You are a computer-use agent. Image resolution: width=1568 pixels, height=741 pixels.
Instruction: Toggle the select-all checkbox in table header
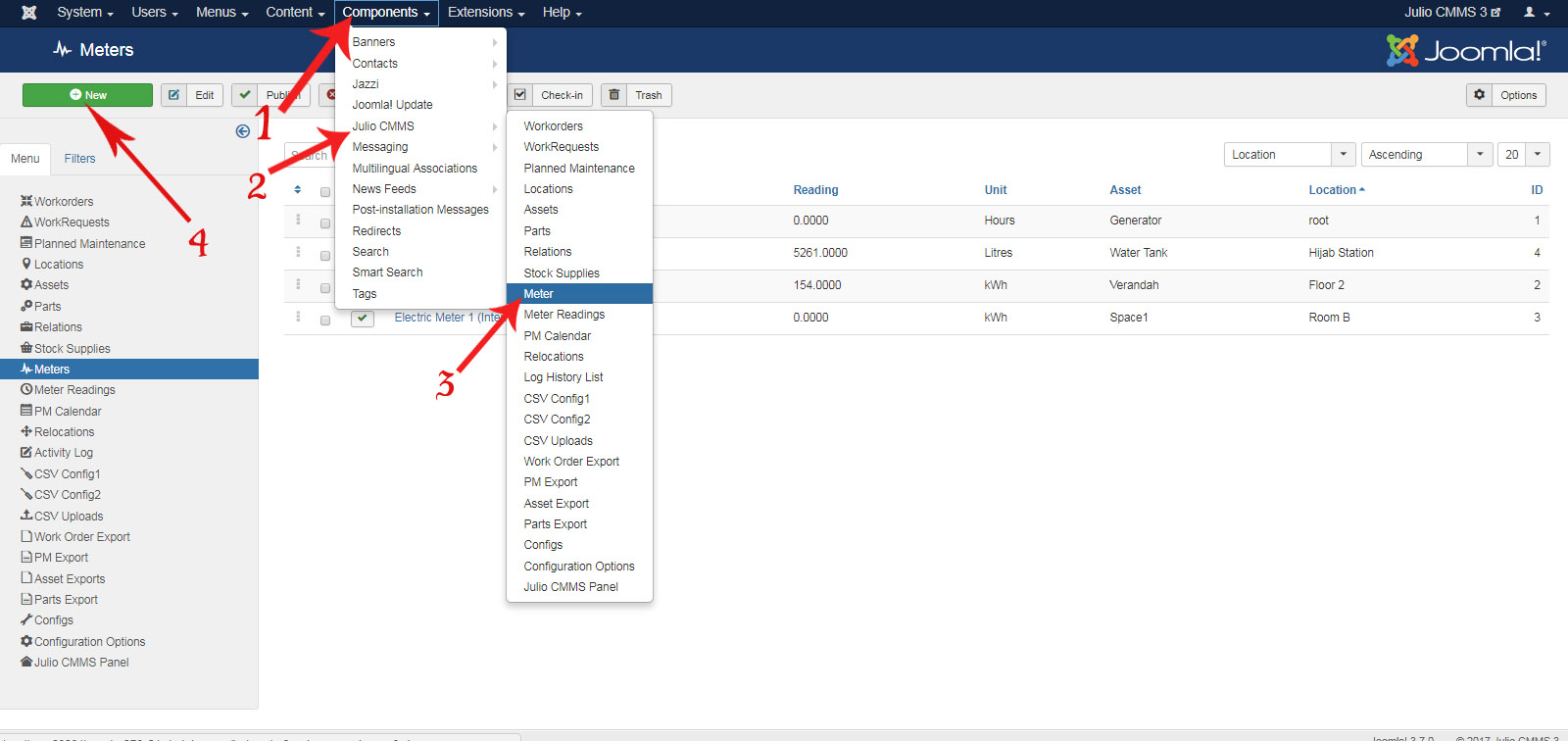pos(325,191)
